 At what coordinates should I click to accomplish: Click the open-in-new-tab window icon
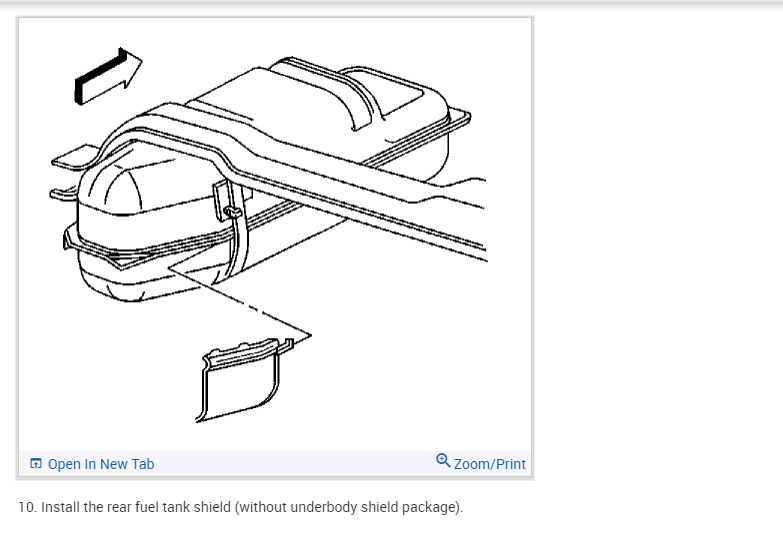tap(36, 463)
